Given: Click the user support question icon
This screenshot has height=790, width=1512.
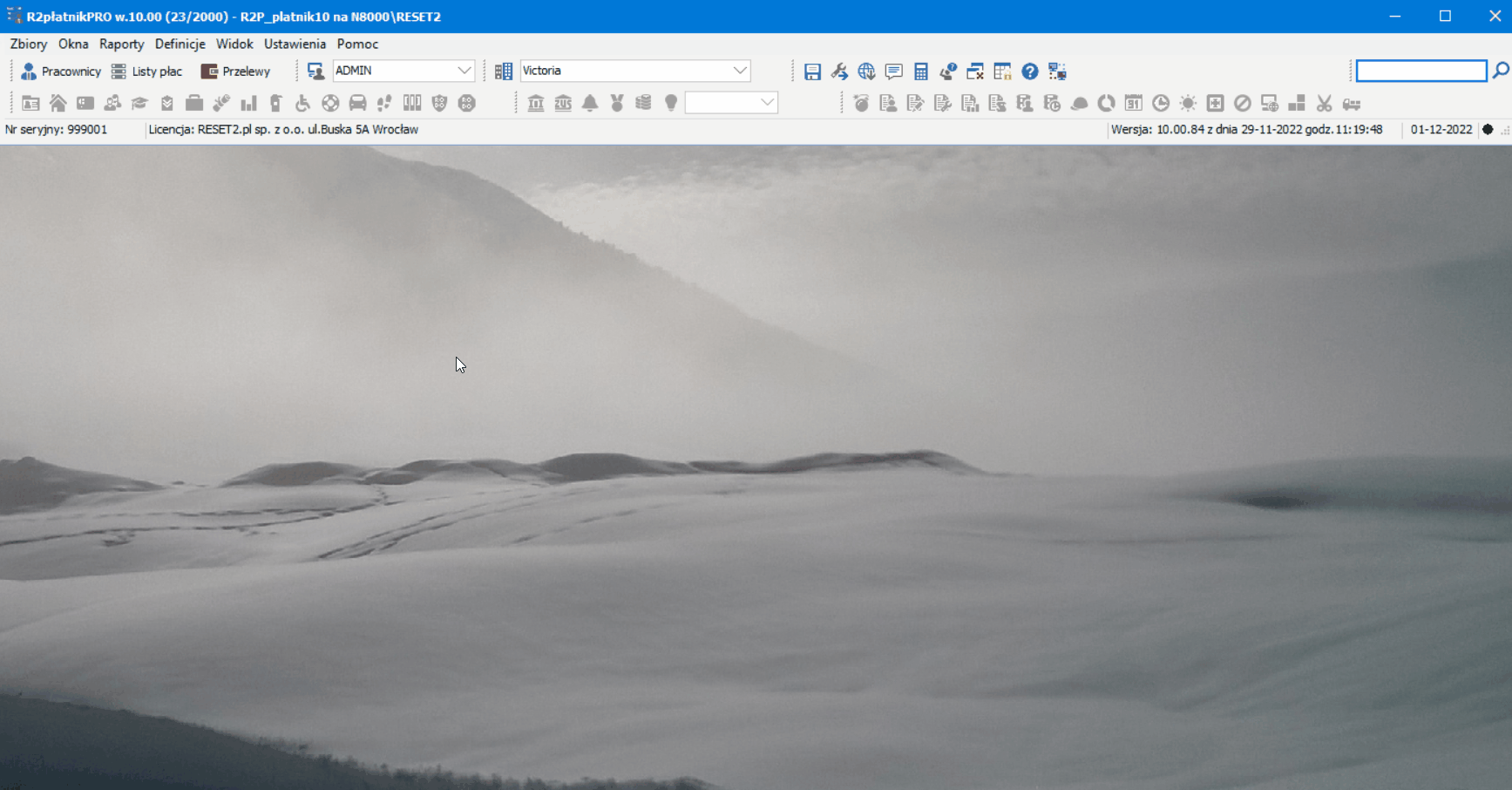Looking at the screenshot, I should [948, 72].
